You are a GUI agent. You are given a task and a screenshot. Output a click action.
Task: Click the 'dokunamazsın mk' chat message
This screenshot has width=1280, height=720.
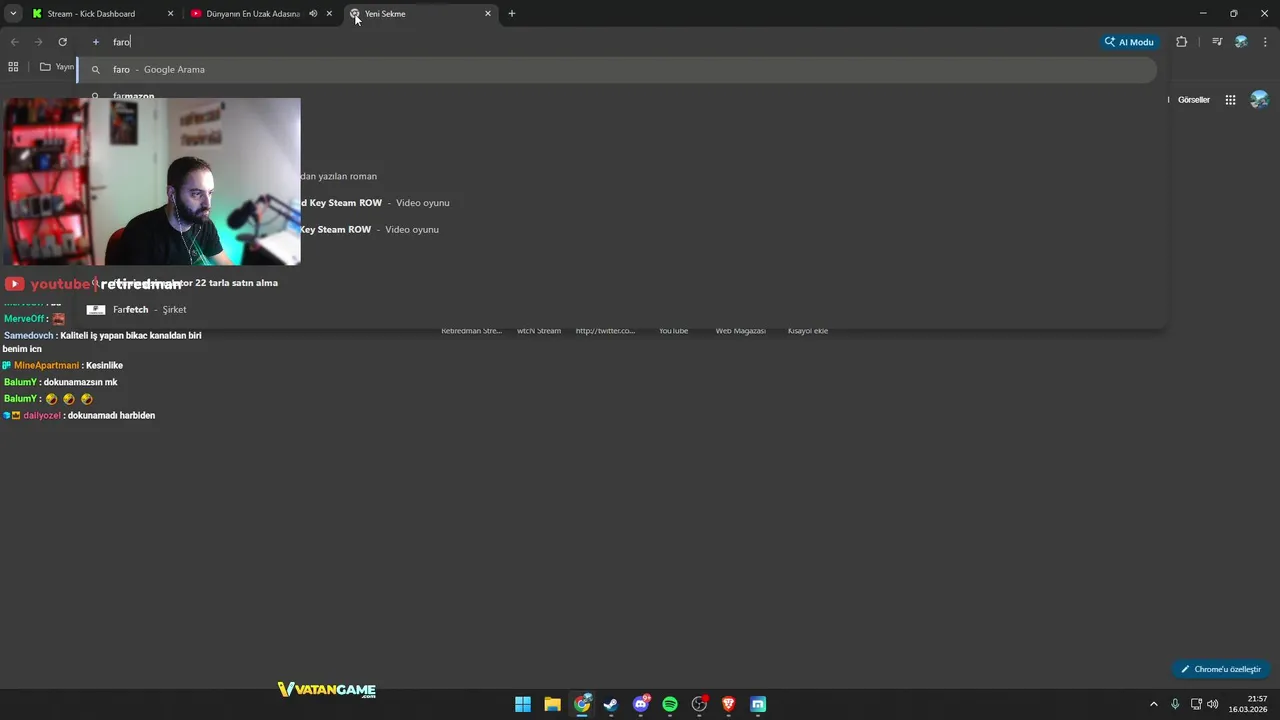(x=80, y=383)
